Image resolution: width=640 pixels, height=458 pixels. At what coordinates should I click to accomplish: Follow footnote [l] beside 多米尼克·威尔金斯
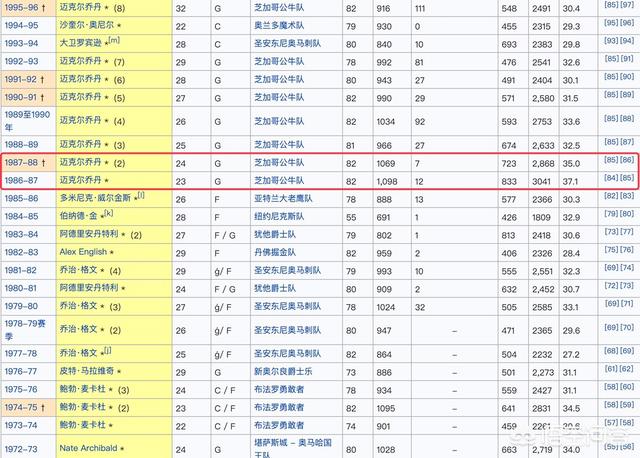pyautogui.click(x=141, y=195)
